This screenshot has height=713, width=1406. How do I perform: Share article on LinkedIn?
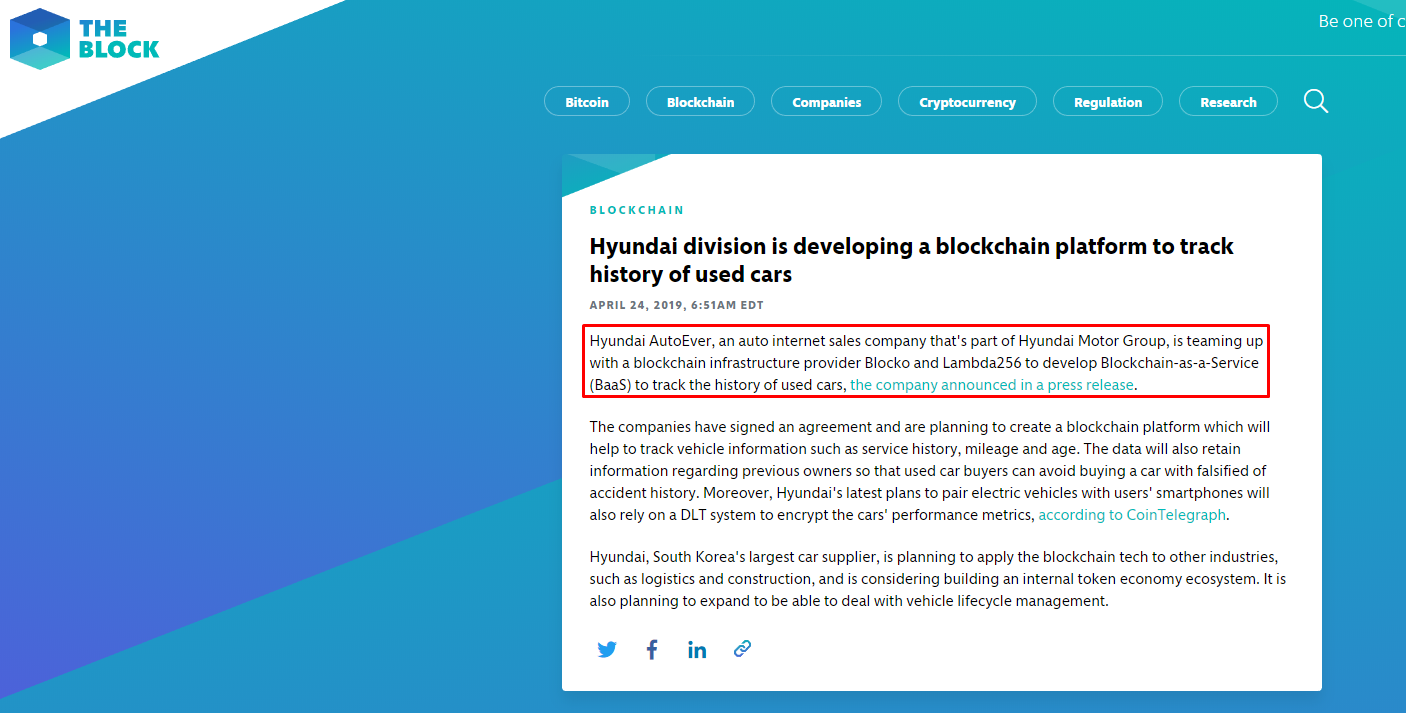pos(697,649)
